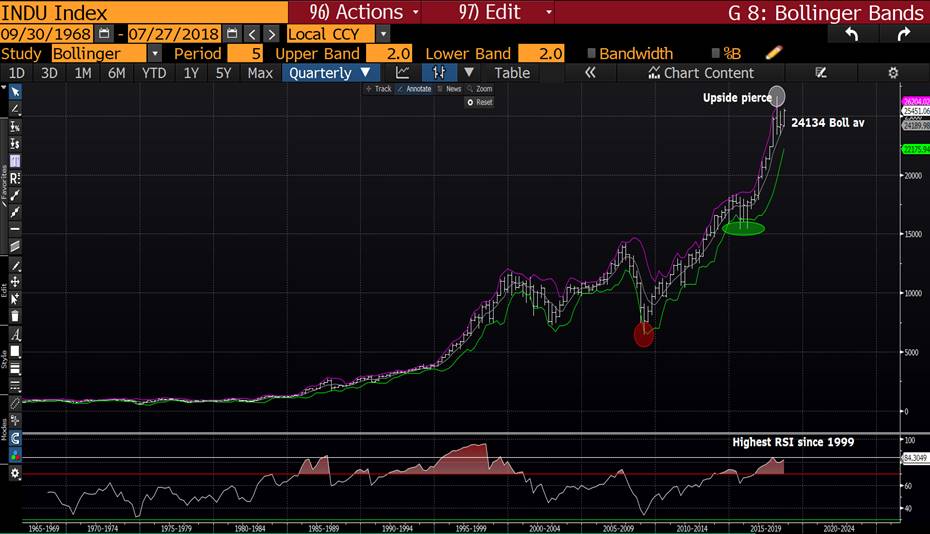The height and width of the screenshot is (534, 930).
Task: Click the Reset zoom button
Action: click(480, 102)
